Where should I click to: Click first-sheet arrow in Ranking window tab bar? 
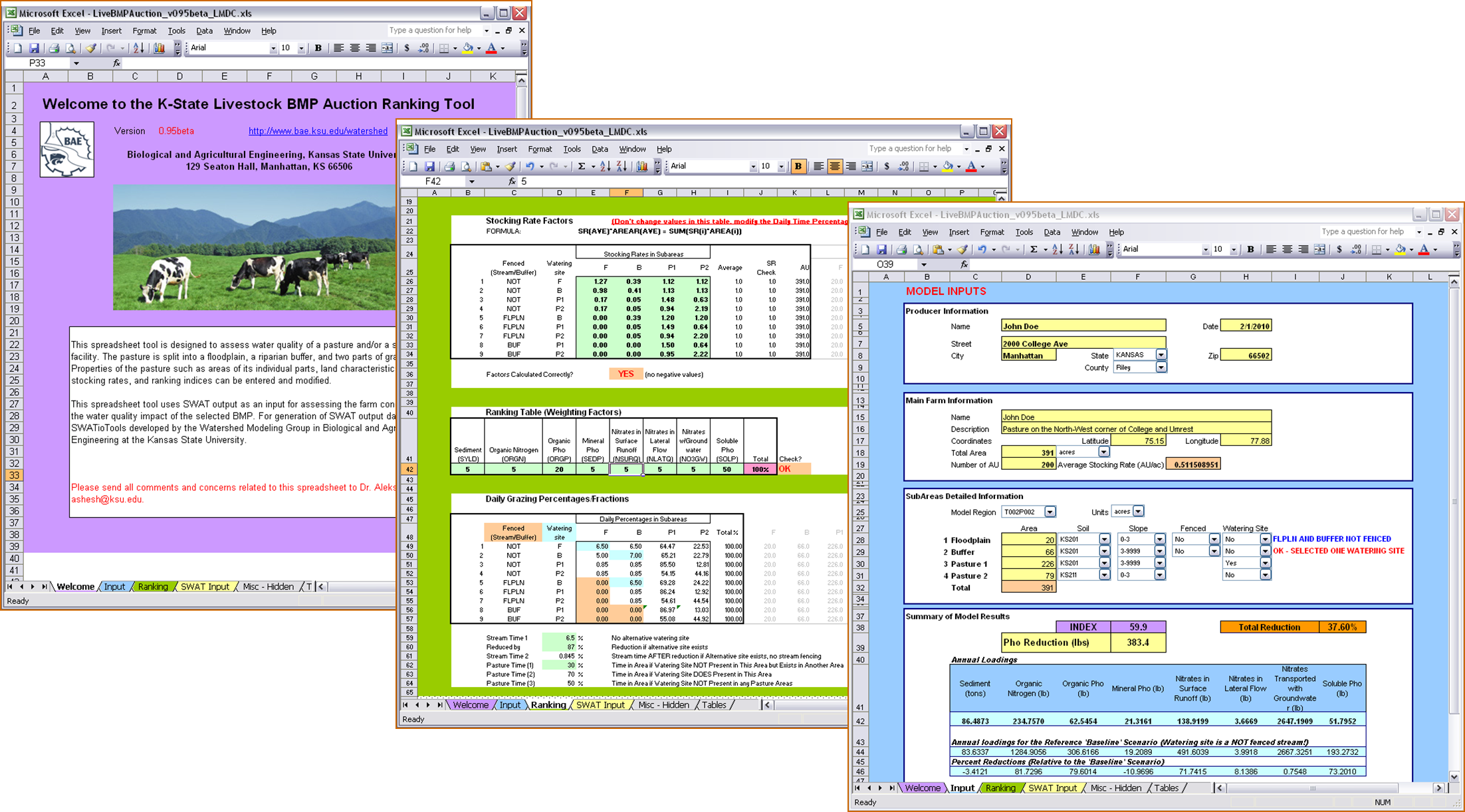click(405, 705)
